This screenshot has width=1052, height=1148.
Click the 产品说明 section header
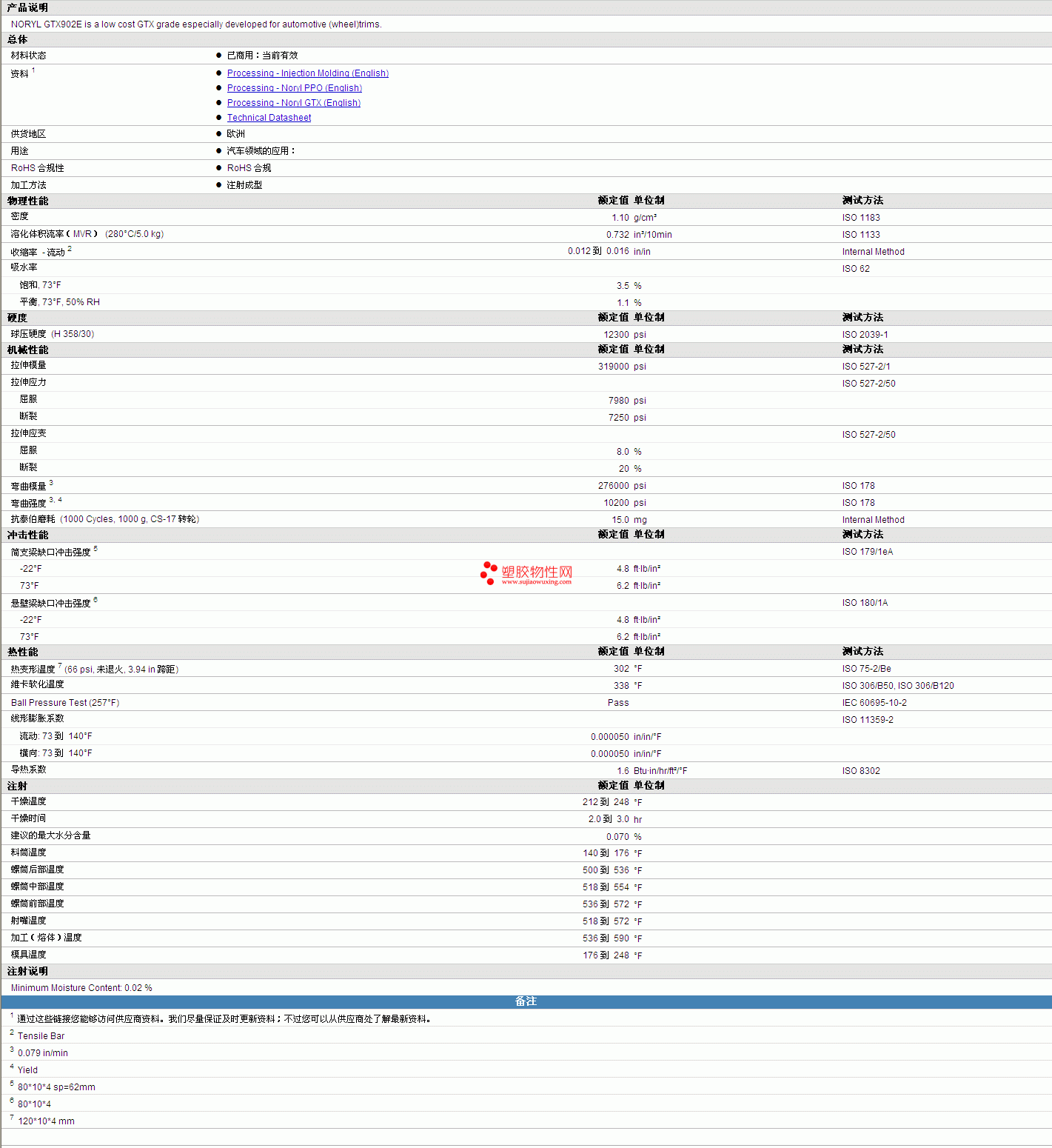(x=27, y=7)
